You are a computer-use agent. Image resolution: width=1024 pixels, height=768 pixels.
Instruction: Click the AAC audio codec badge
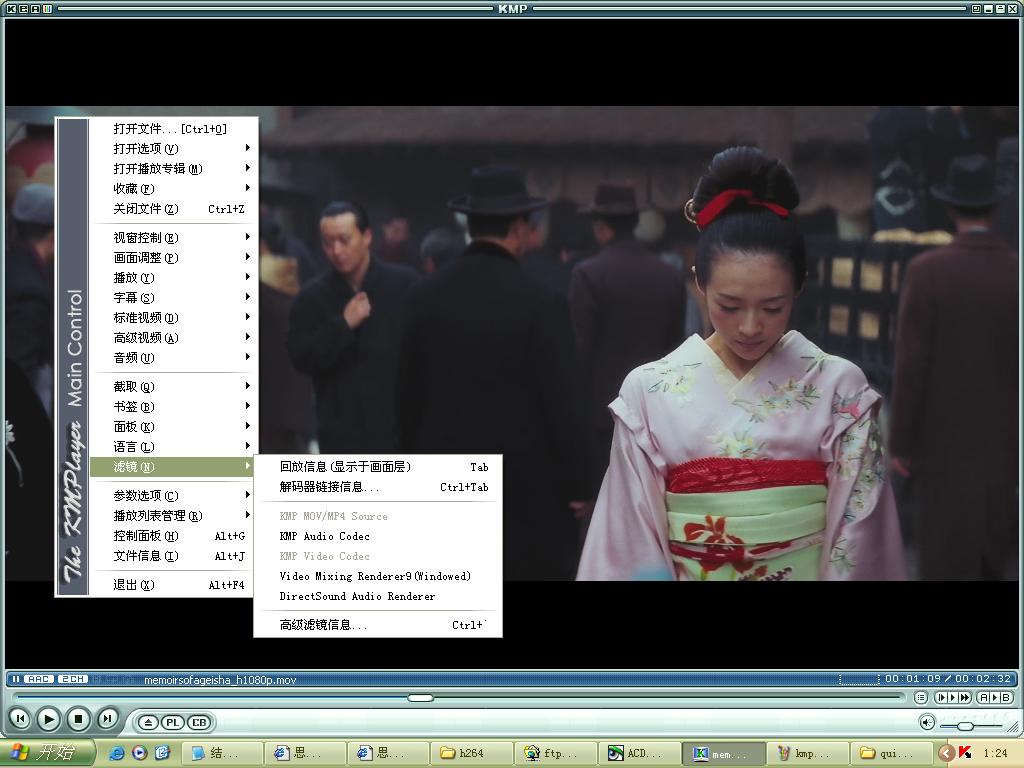point(39,679)
